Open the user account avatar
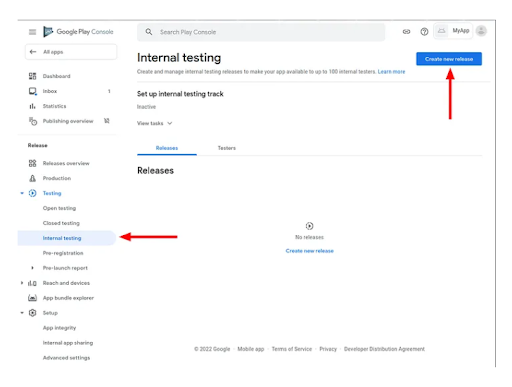The image size is (512, 387). pos(481,31)
